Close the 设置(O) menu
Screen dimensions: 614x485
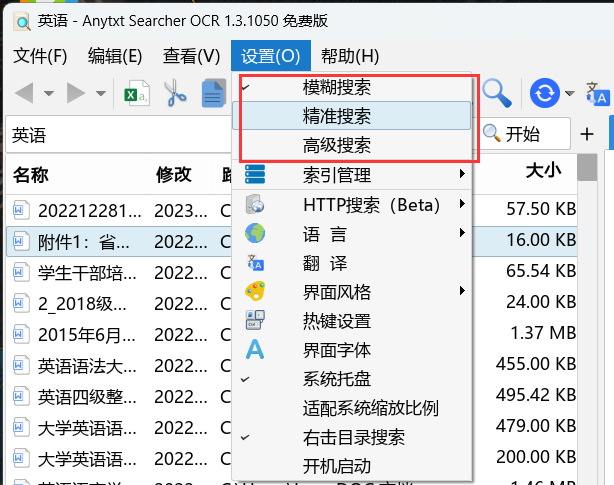271,56
